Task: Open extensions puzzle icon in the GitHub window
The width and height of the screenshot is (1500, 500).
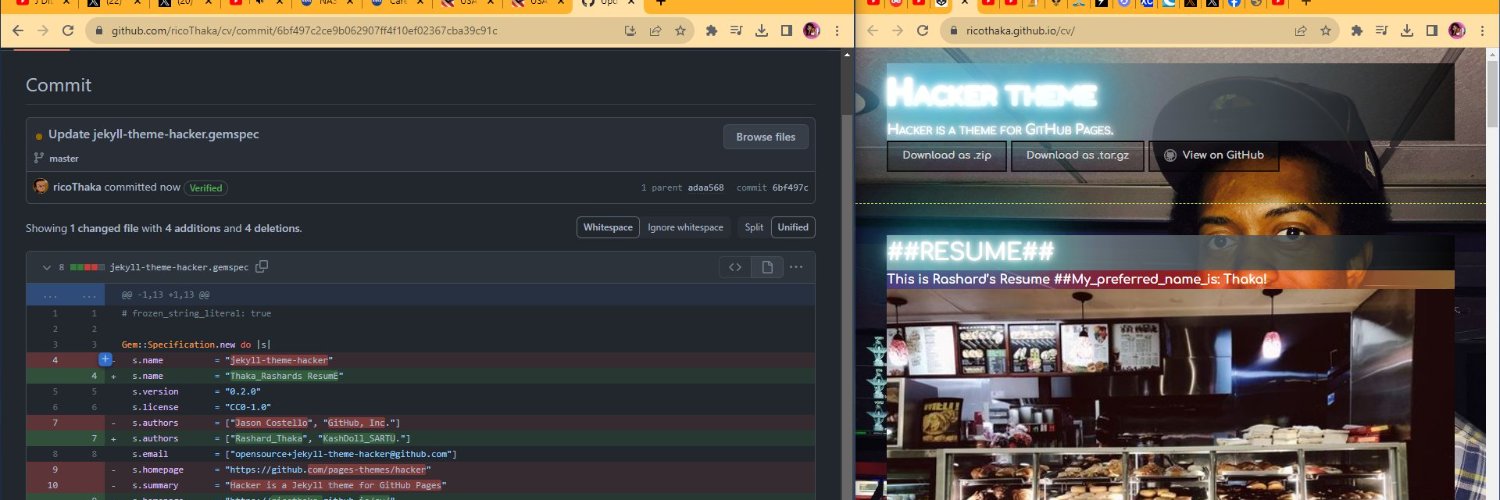Action: (x=712, y=31)
